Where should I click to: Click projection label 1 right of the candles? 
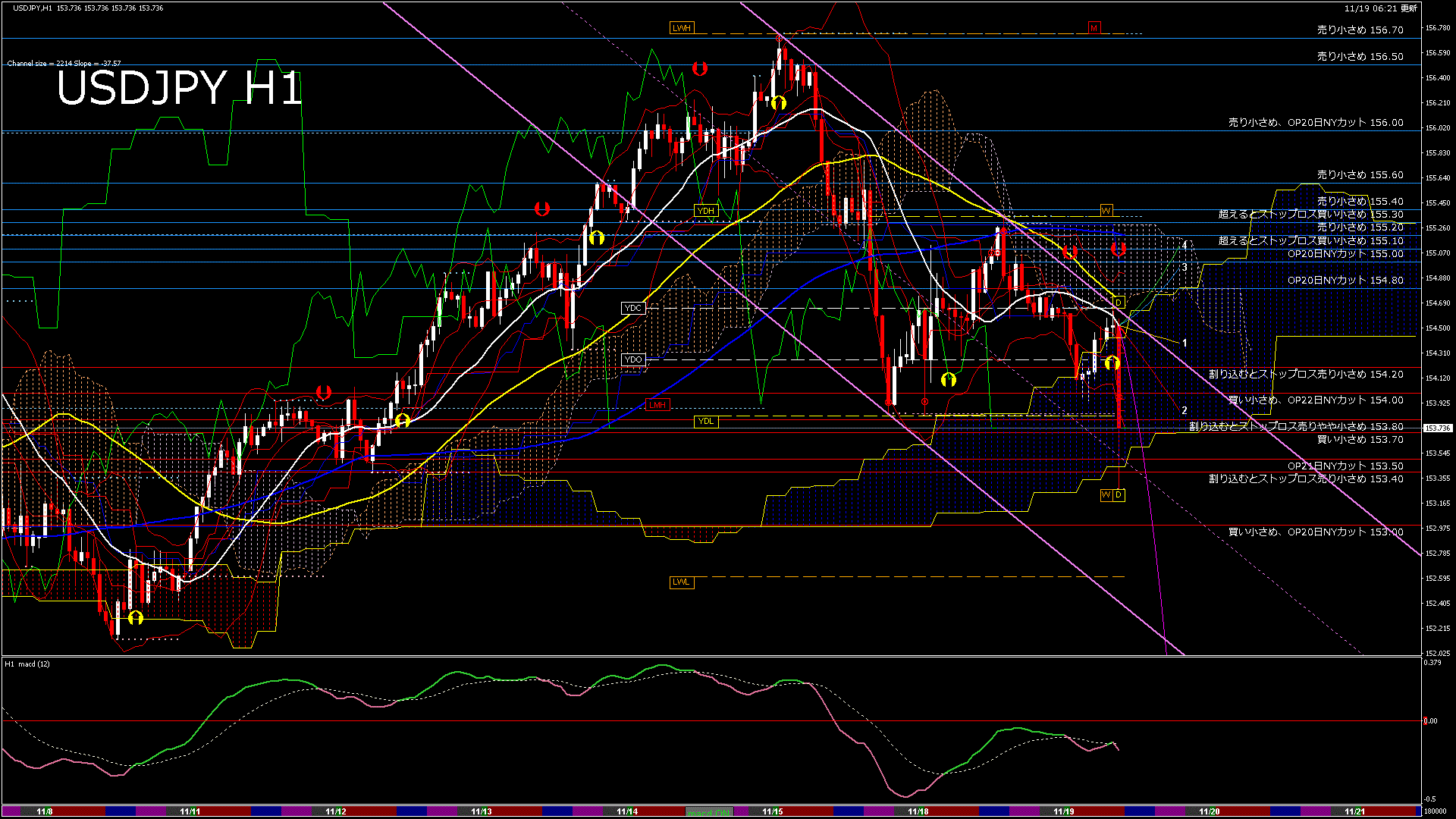[x=1185, y=344]
